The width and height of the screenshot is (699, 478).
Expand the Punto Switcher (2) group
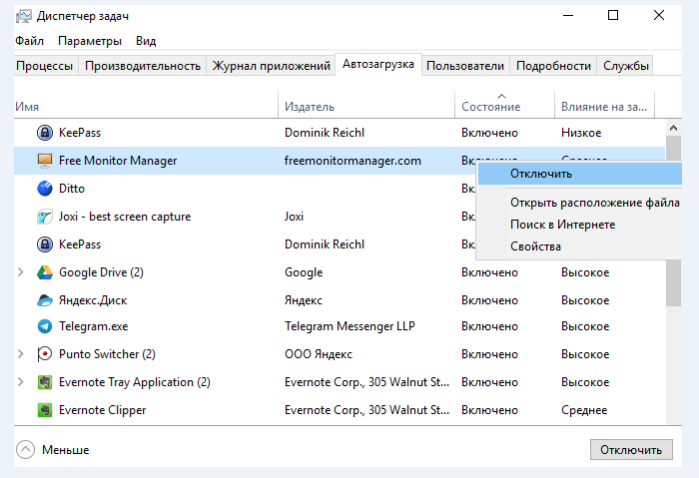(x=21, y=354)
